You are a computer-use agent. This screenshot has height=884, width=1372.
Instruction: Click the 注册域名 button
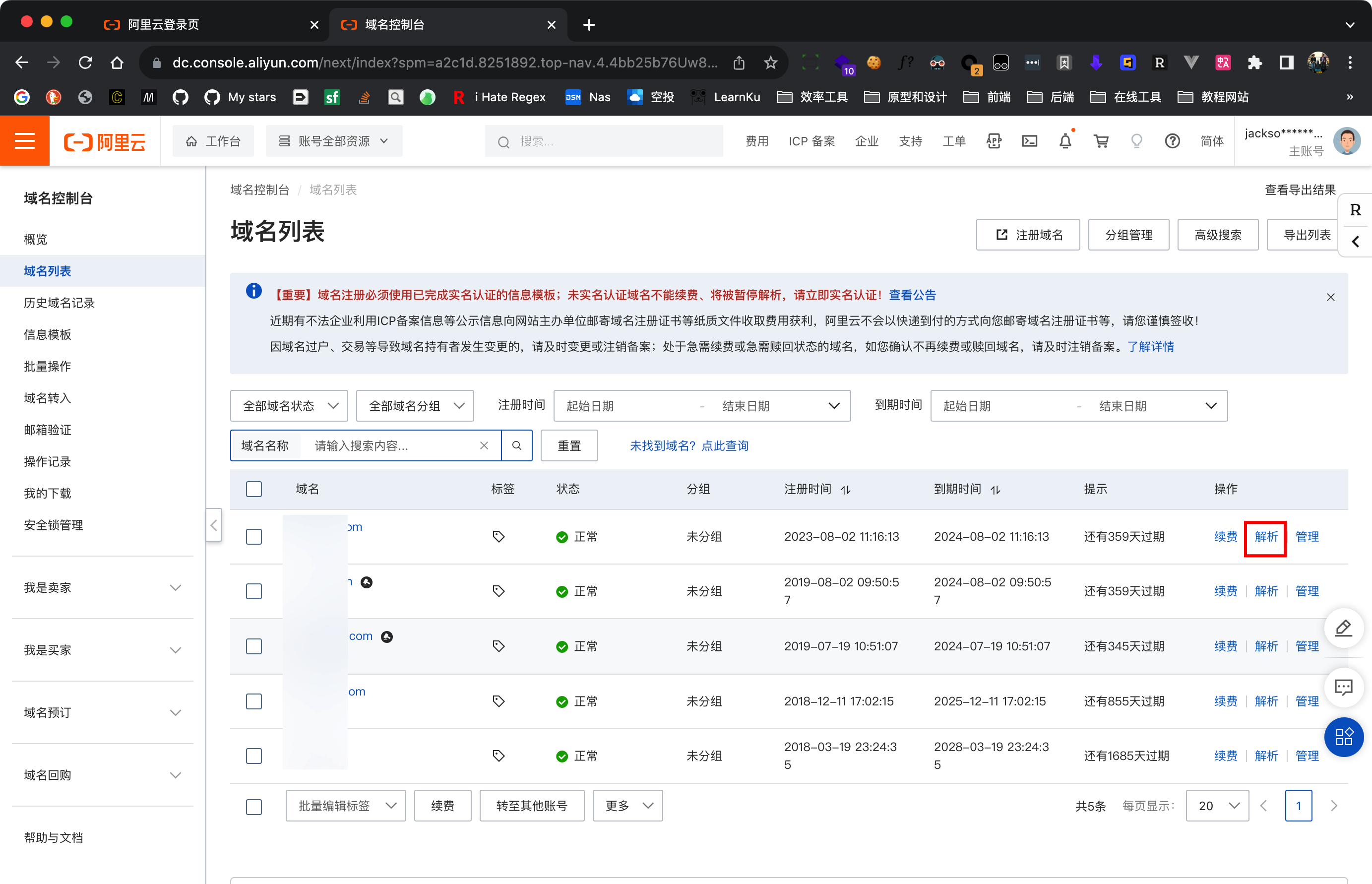pyautogui.click(x=1028, y=235)
